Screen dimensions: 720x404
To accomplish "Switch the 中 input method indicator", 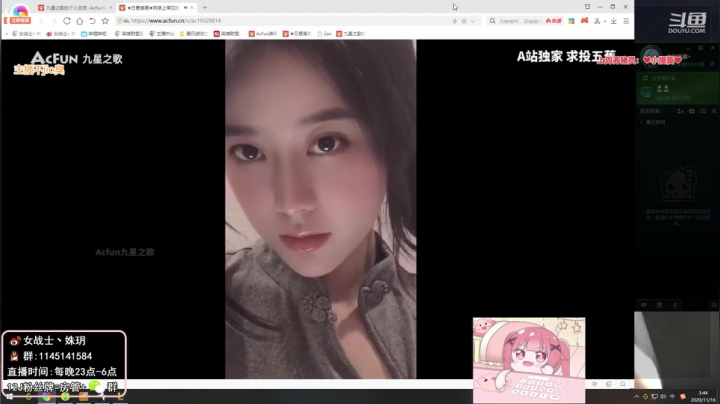I will [x=672, y=396].
